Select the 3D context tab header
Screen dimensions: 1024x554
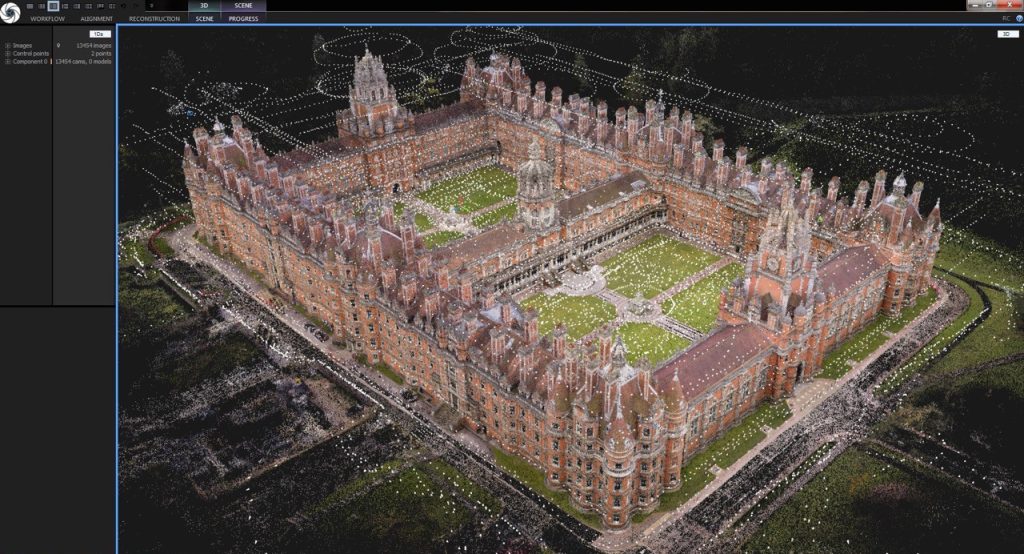[204, 5]
